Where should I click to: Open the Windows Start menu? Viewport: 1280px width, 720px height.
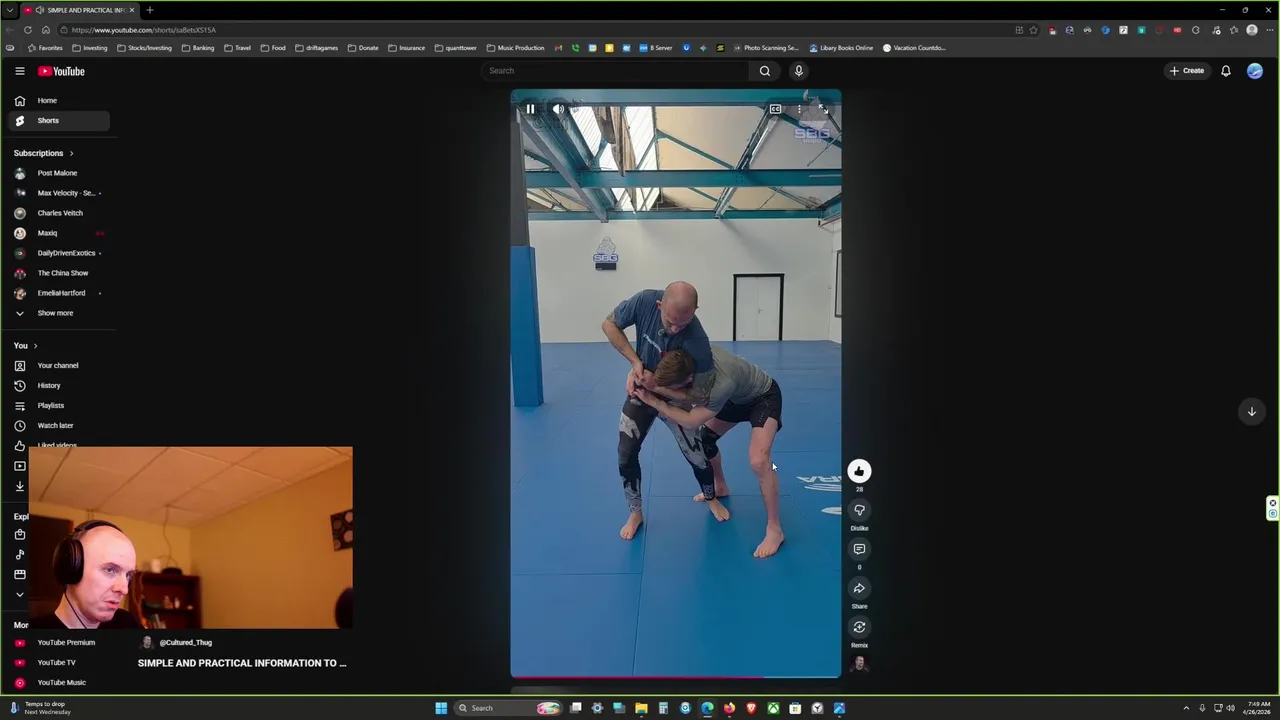coord(441,708)
